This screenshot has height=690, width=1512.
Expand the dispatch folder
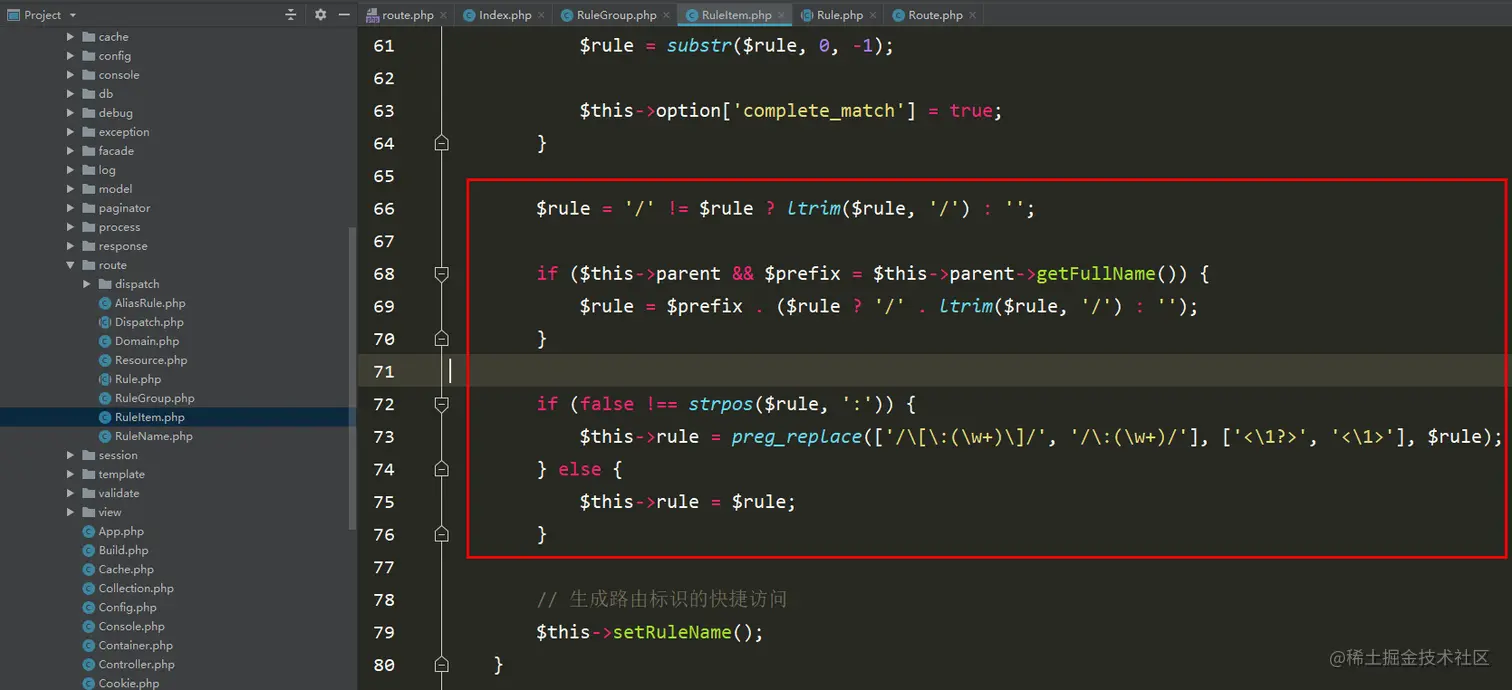(x=87, y=284)
